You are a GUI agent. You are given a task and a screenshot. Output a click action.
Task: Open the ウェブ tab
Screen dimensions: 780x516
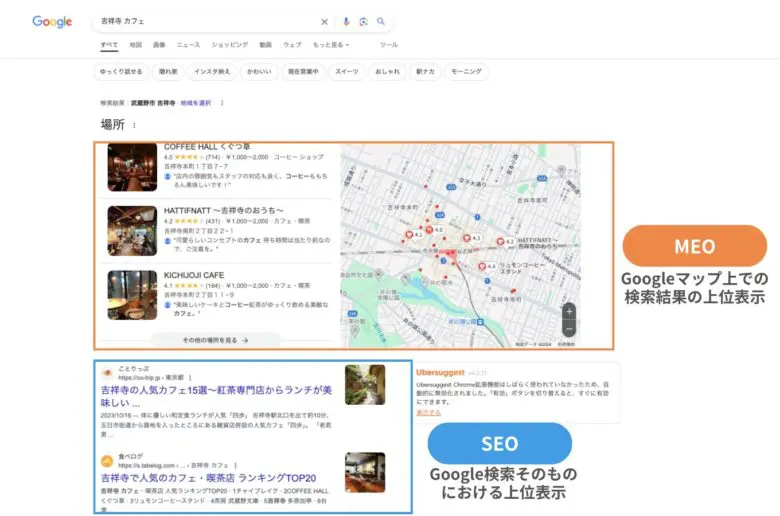click(x=292, y=45)
